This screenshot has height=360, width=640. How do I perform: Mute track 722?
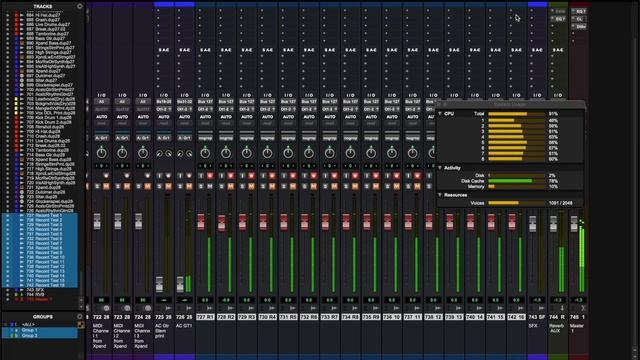(x=106, y=186)
